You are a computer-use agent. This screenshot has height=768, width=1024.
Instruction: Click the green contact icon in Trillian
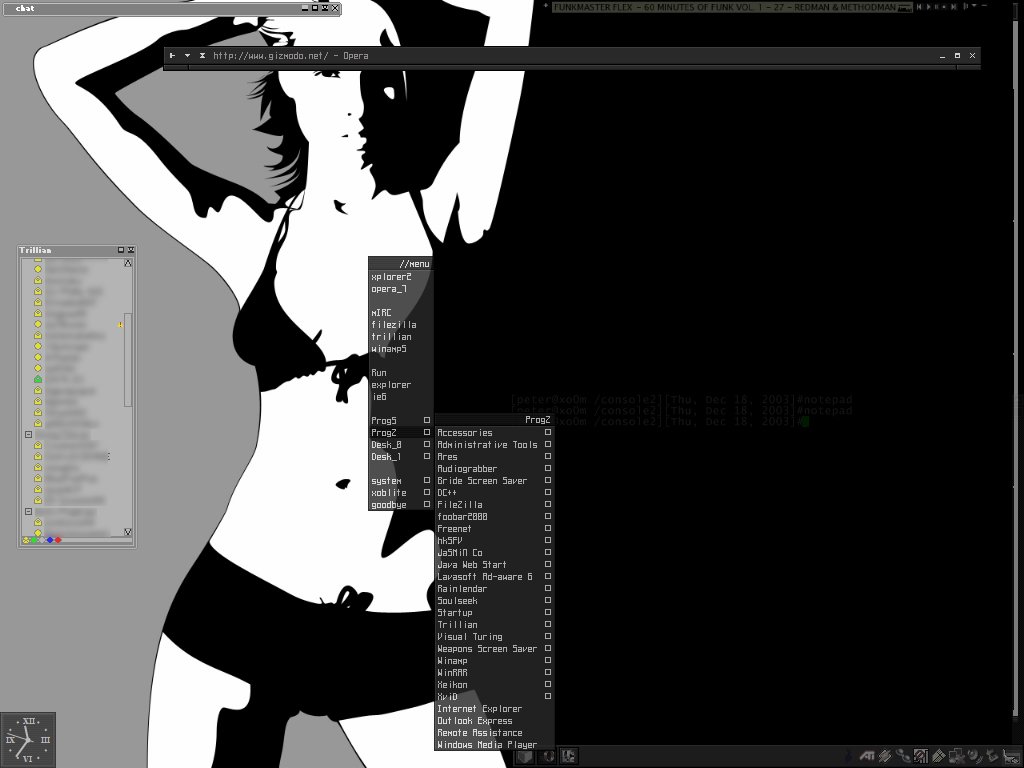pos(38,380)
